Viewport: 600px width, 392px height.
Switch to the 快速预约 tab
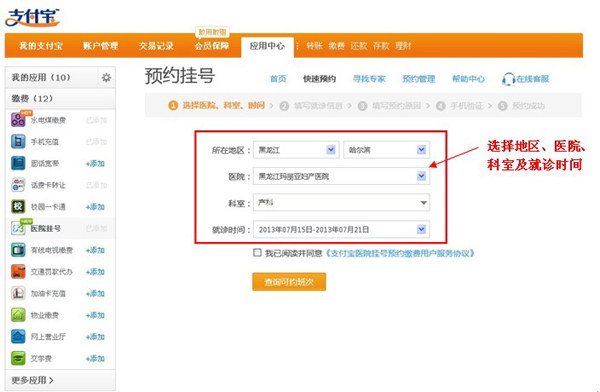(x=320, y=79)
